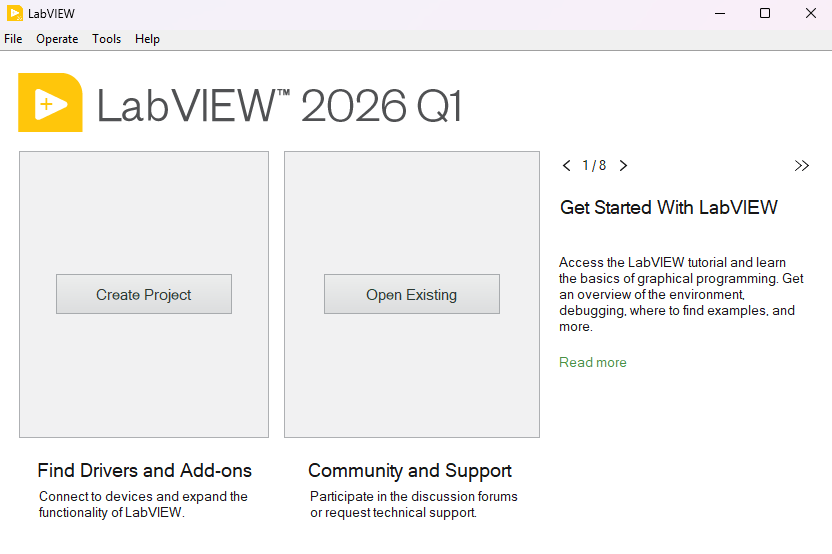Open Community and Support section
The width and height of the screenshot is (832, 554).
[x=410, y=471]
